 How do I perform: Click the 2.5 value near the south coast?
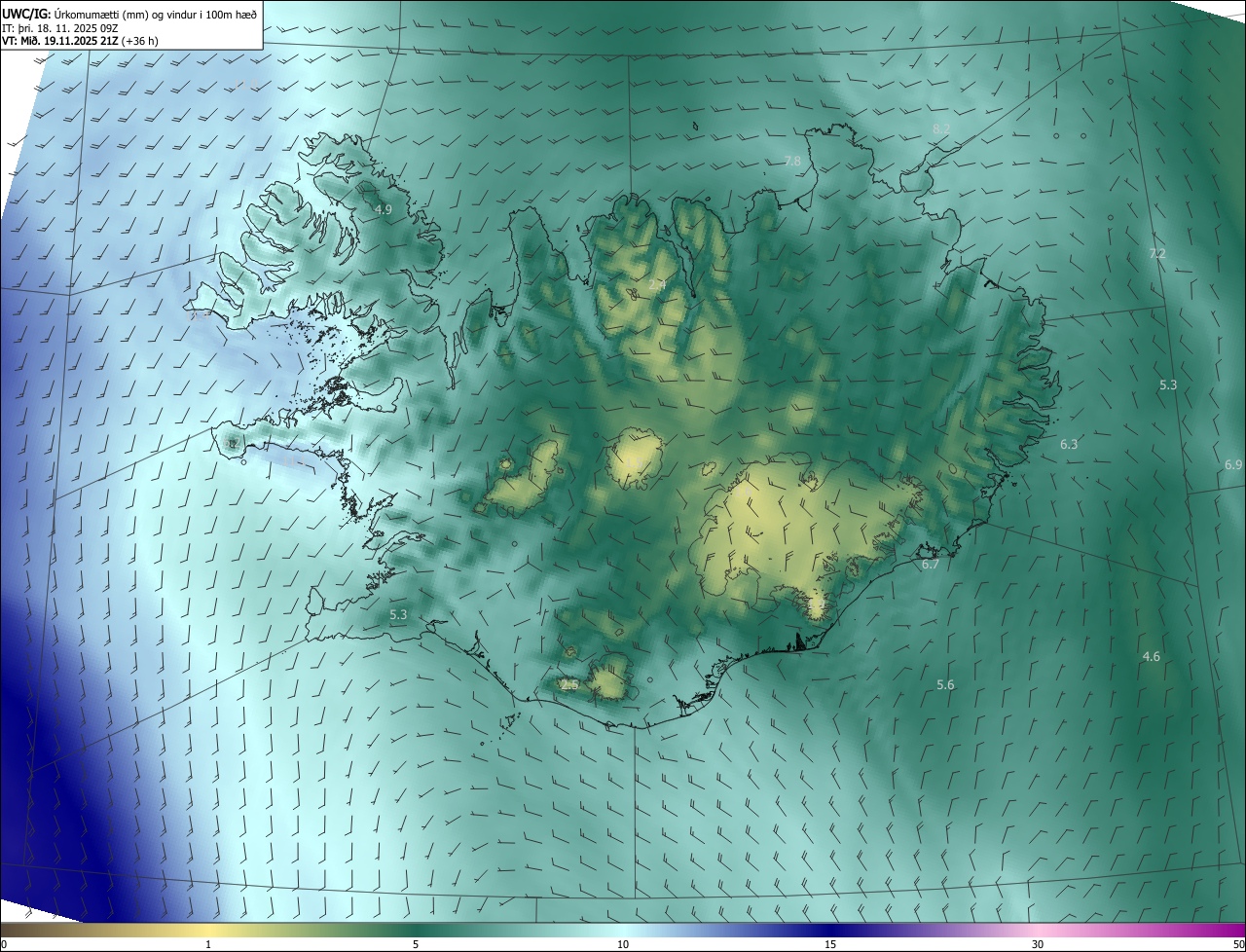[x=570, y=685]
